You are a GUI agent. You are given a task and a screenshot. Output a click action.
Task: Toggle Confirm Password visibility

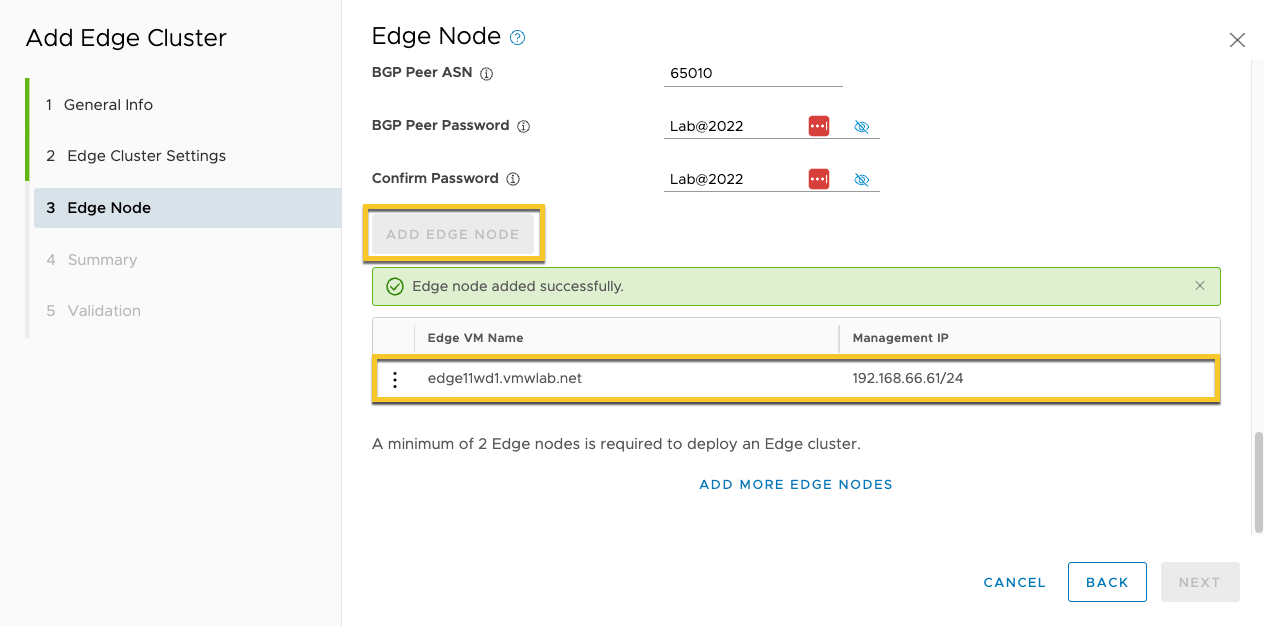tap(862, 180)
